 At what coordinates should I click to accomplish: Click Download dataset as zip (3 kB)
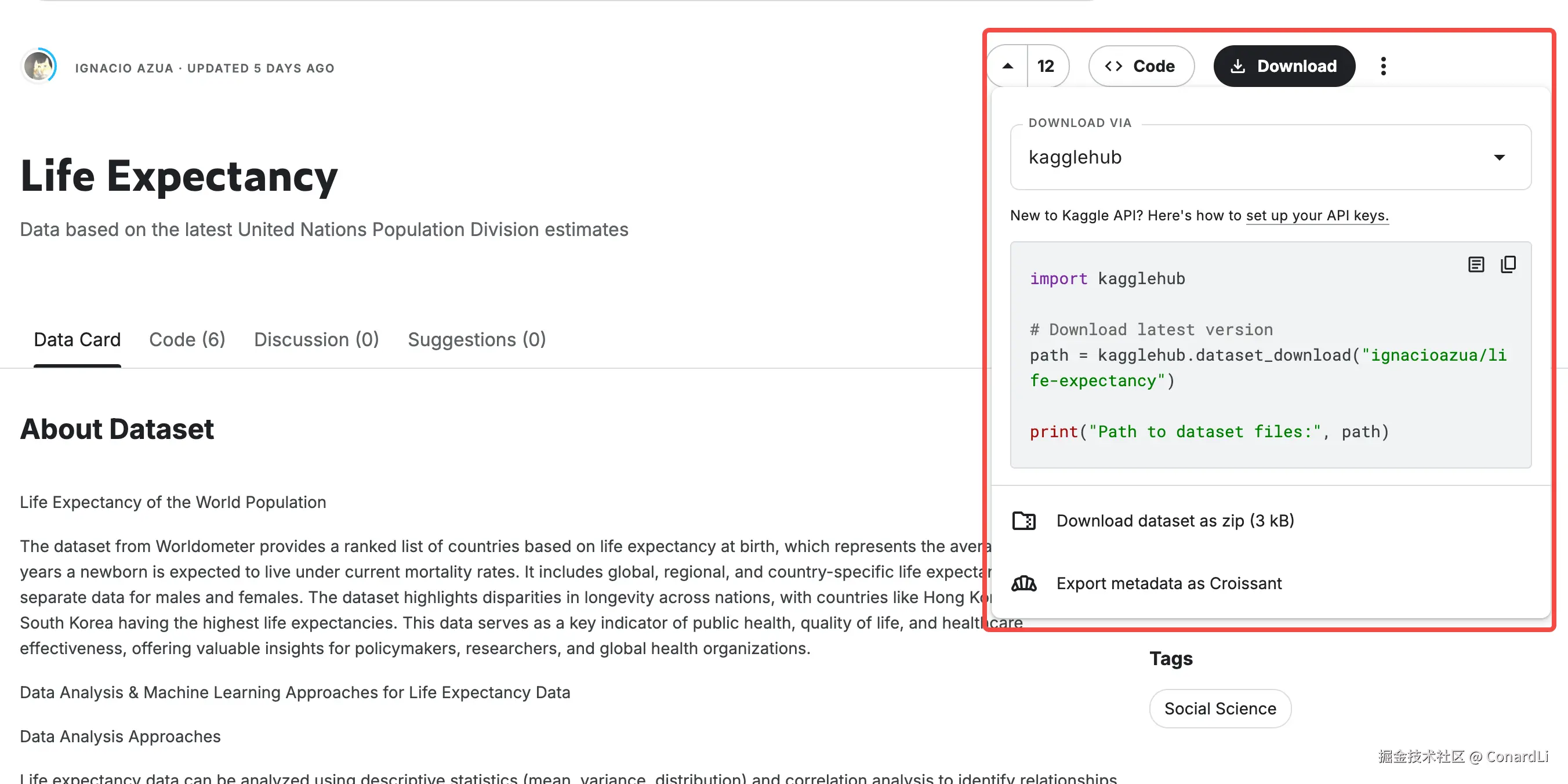pos(1175,521)
